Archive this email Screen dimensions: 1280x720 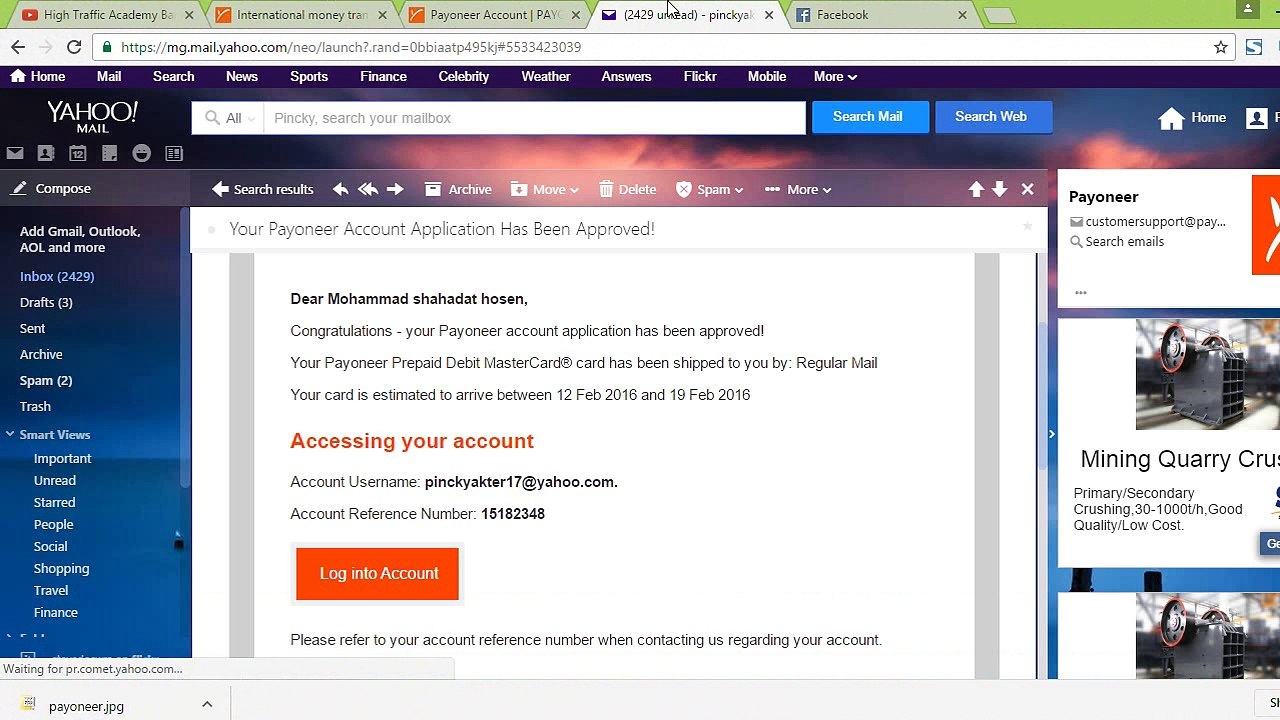click(458, 189)
